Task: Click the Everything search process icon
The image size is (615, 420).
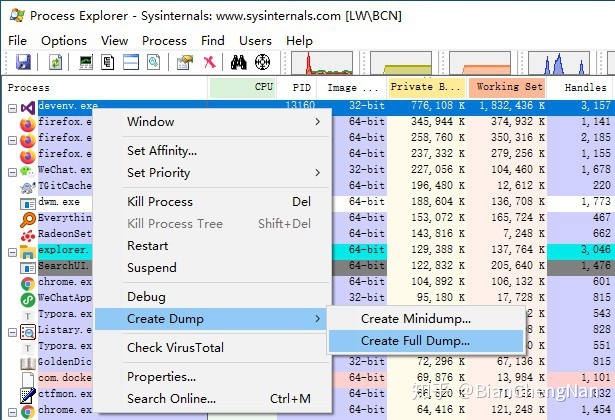Action: pyautogui.click(x=28, y=220)
